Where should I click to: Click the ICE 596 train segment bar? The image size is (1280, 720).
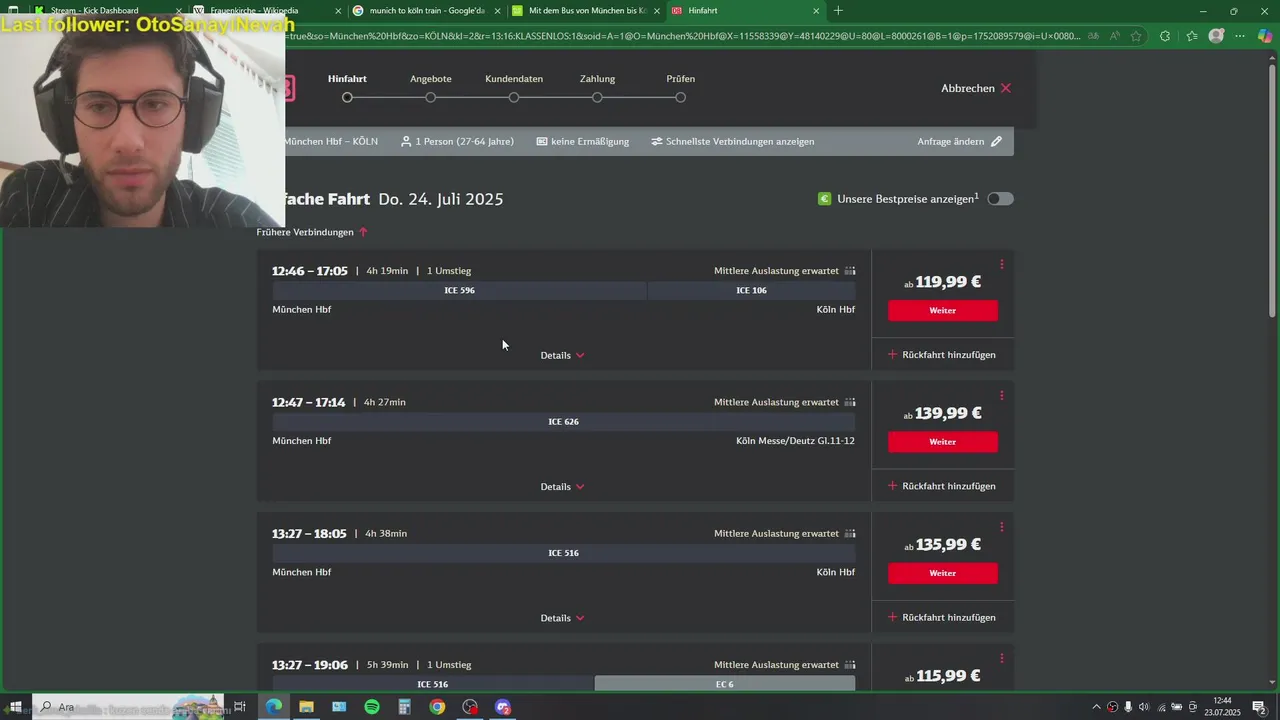(x=460, y=290)
